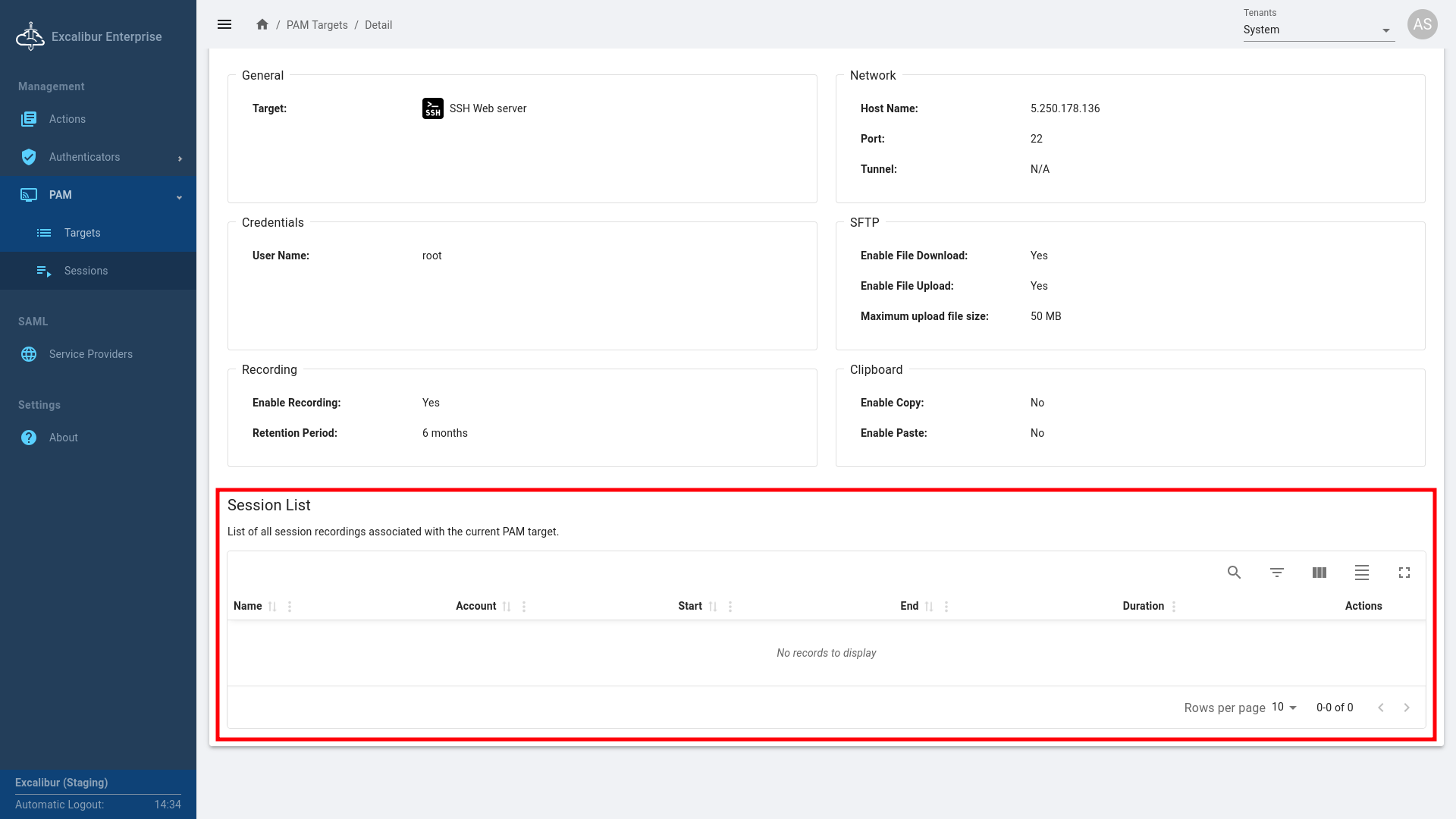This screenshot has width=1456, height=819.
Task: Open the AS user avatar
Action: pyautogui.click(x=1422, y=24)
